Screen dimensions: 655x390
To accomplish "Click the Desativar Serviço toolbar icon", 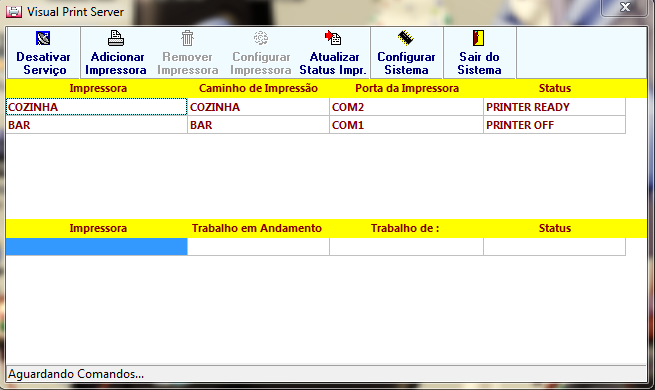I will point(43,38).
